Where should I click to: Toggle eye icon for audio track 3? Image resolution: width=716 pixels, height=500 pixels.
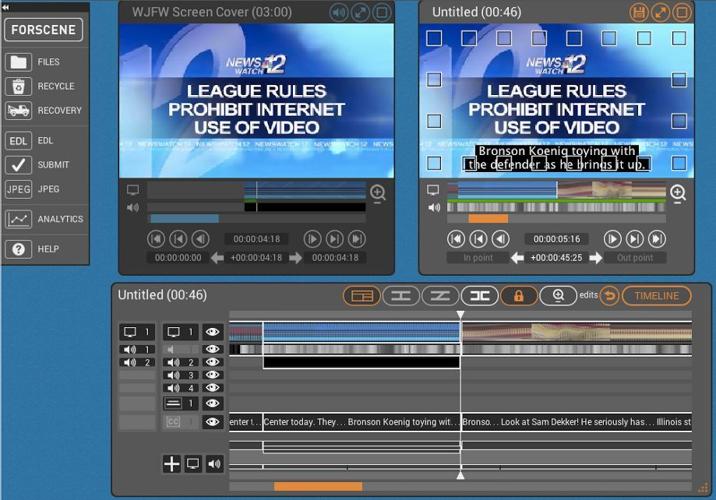(212, 375)
